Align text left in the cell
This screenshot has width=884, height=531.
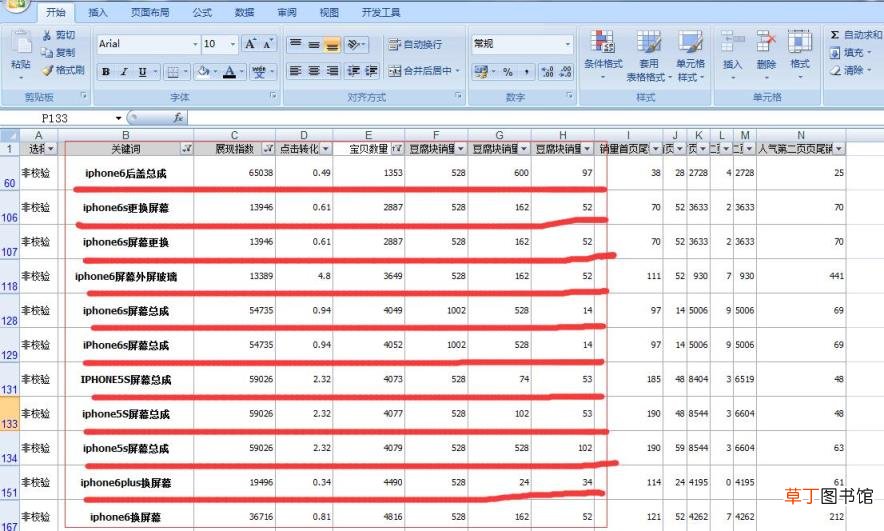pyautogui.click(x=295, y=71)
